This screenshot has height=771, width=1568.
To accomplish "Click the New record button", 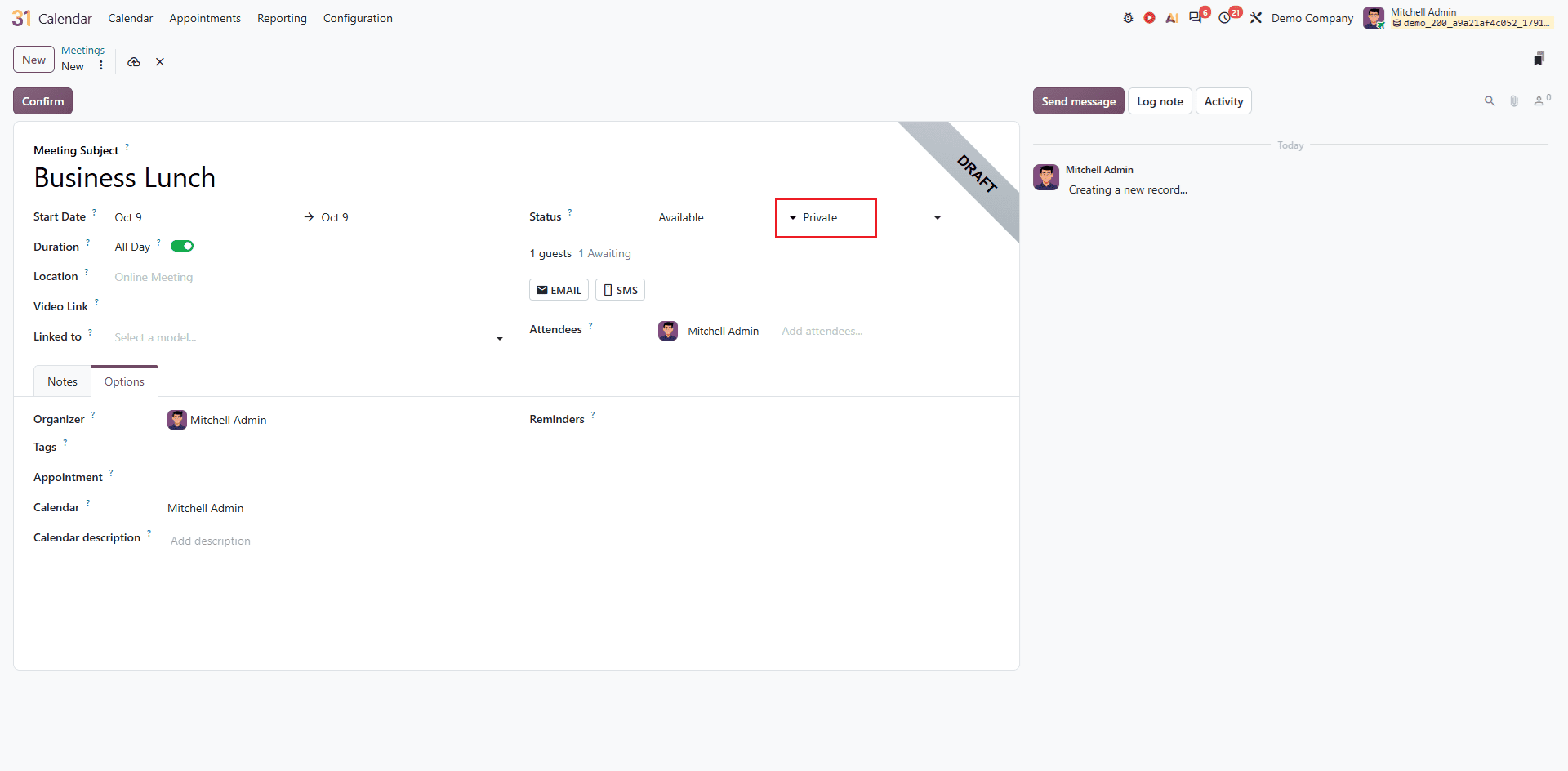I will [34, 60].
